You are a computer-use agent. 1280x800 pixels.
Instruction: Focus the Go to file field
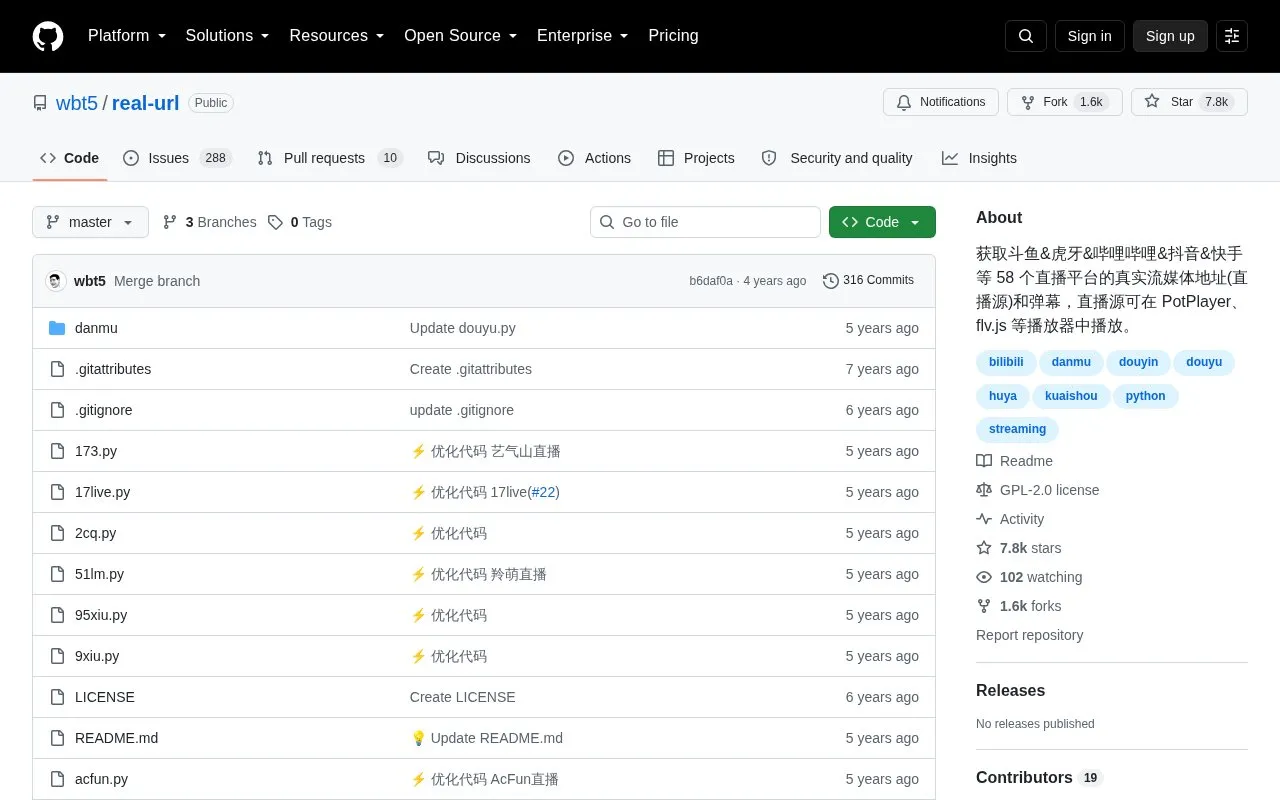coord(705,222)
